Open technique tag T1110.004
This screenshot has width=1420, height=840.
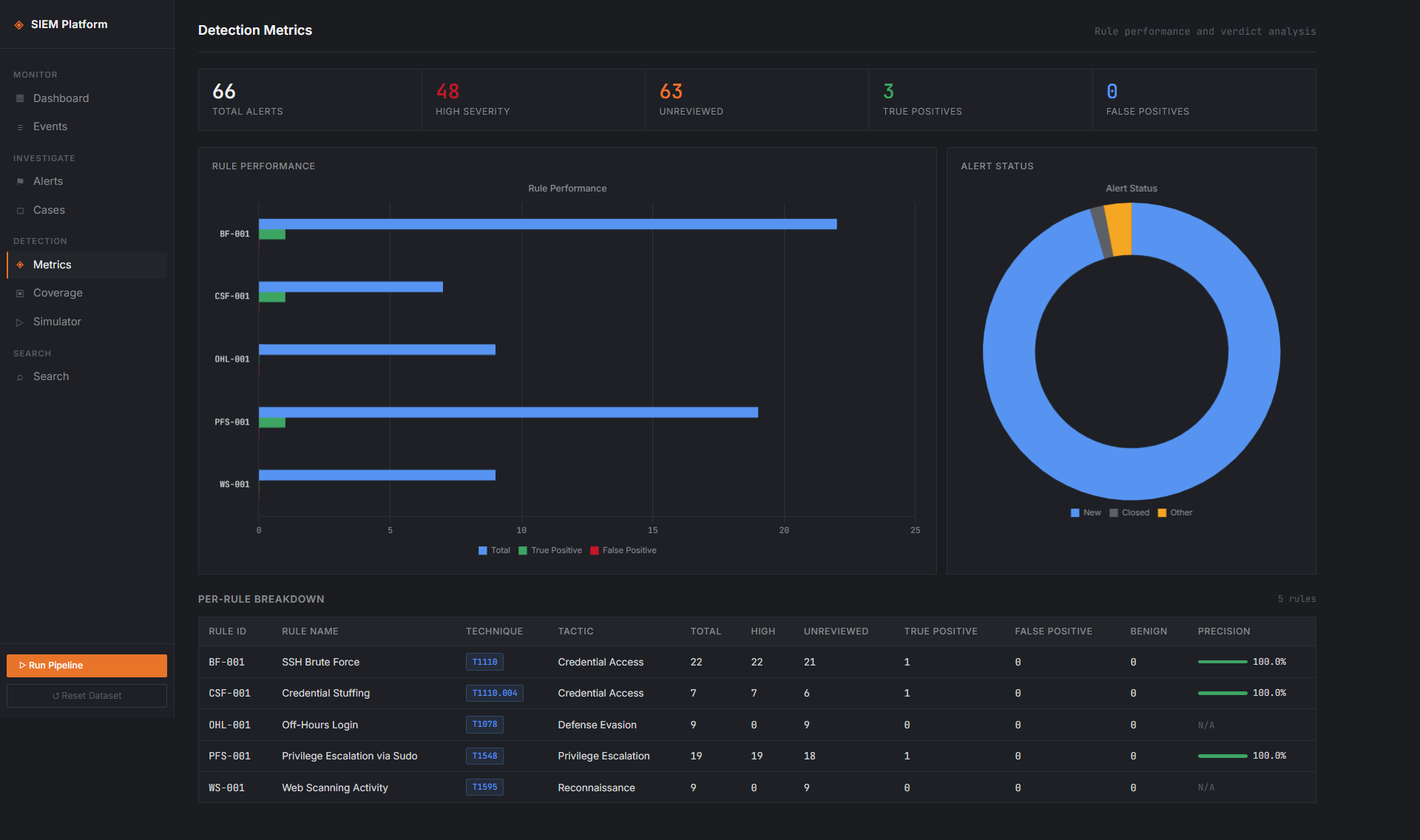tap(495, 693)
